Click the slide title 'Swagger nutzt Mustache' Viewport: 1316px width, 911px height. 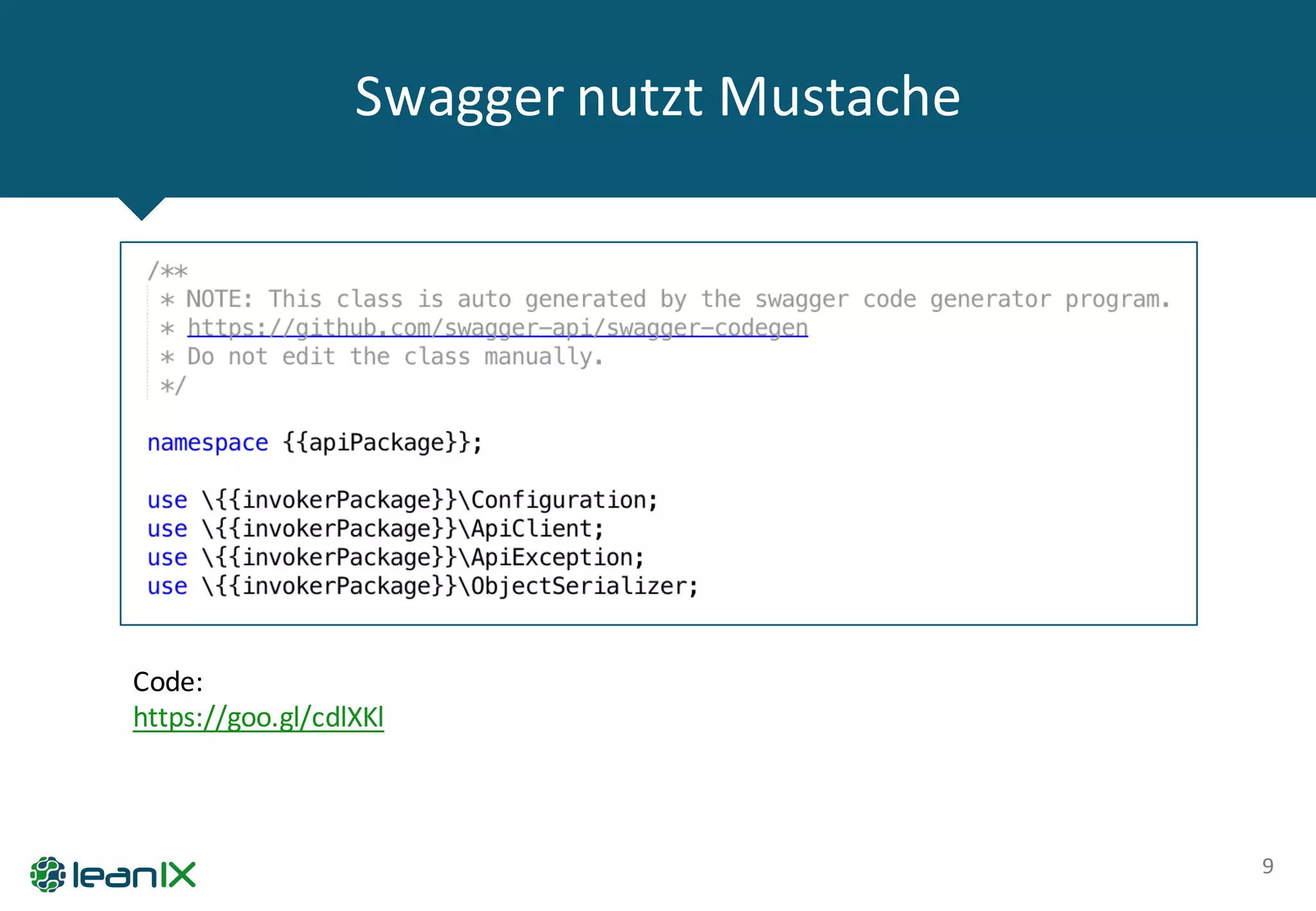tap(657, 96)
